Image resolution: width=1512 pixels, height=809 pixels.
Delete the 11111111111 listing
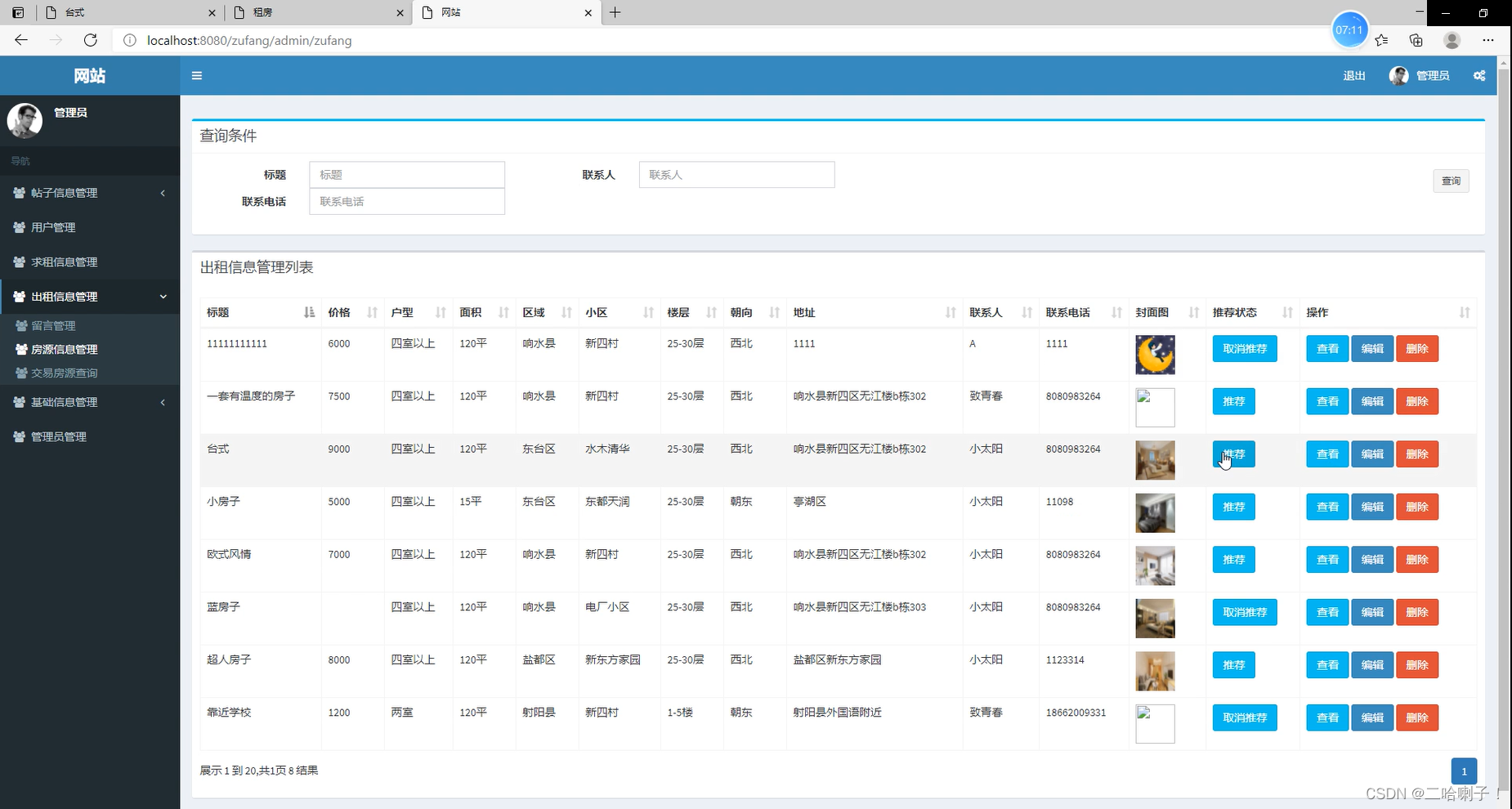(1417, 349)
